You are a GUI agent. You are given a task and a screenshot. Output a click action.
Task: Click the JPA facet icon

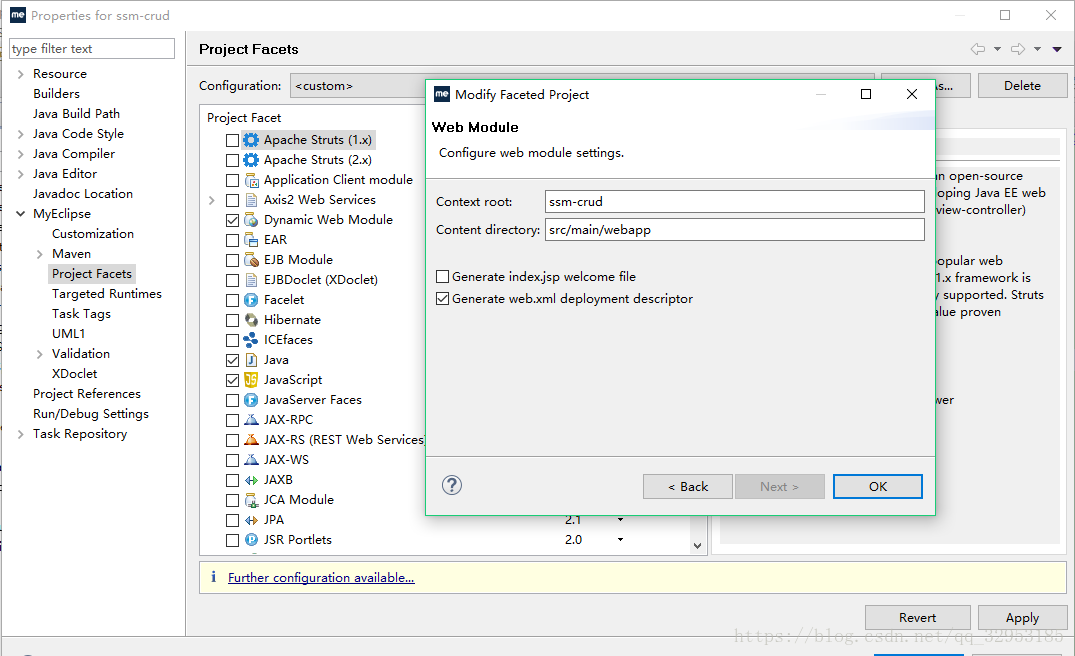[x=252, y=520]
